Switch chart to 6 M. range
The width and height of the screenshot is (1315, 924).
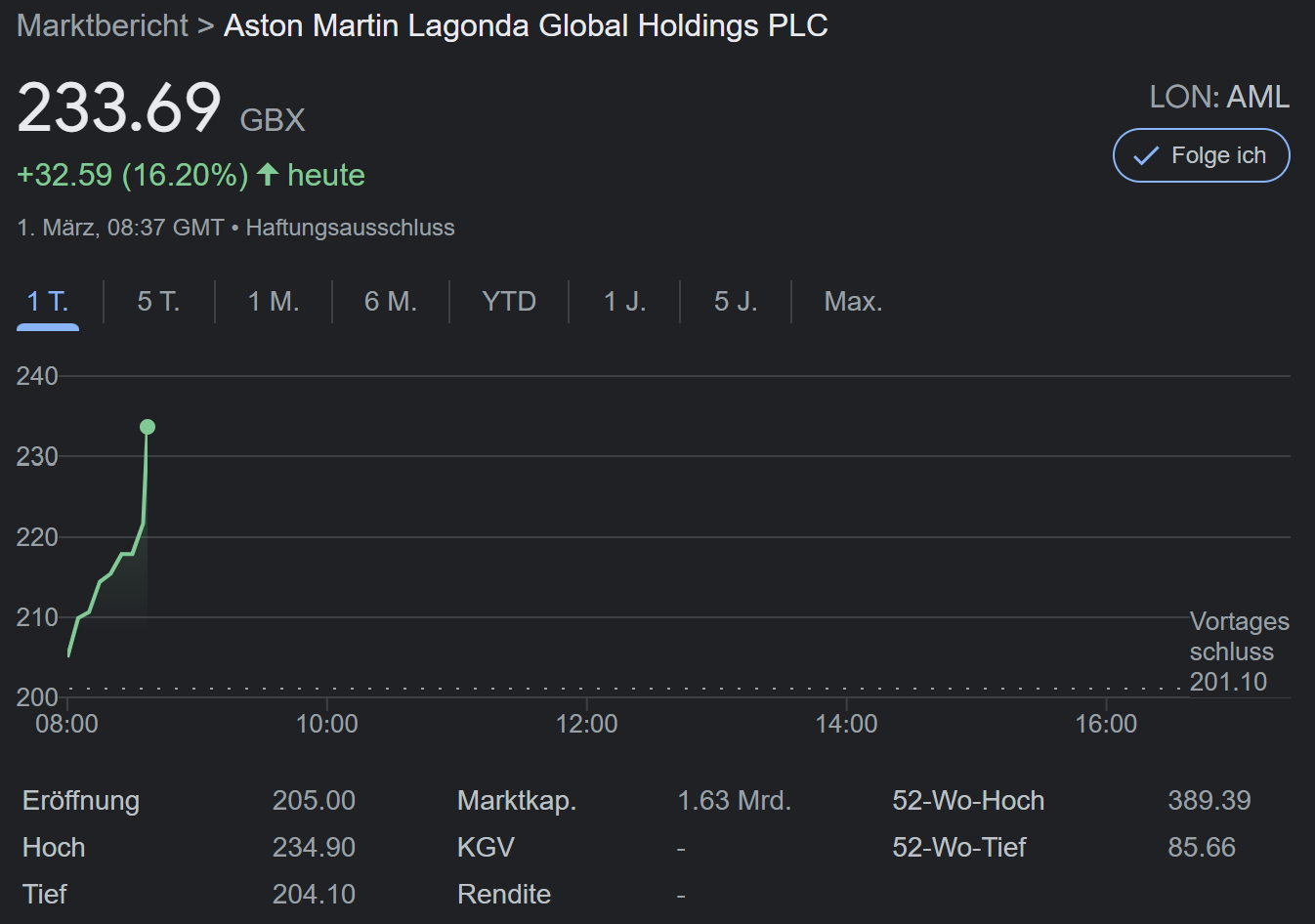391,301
